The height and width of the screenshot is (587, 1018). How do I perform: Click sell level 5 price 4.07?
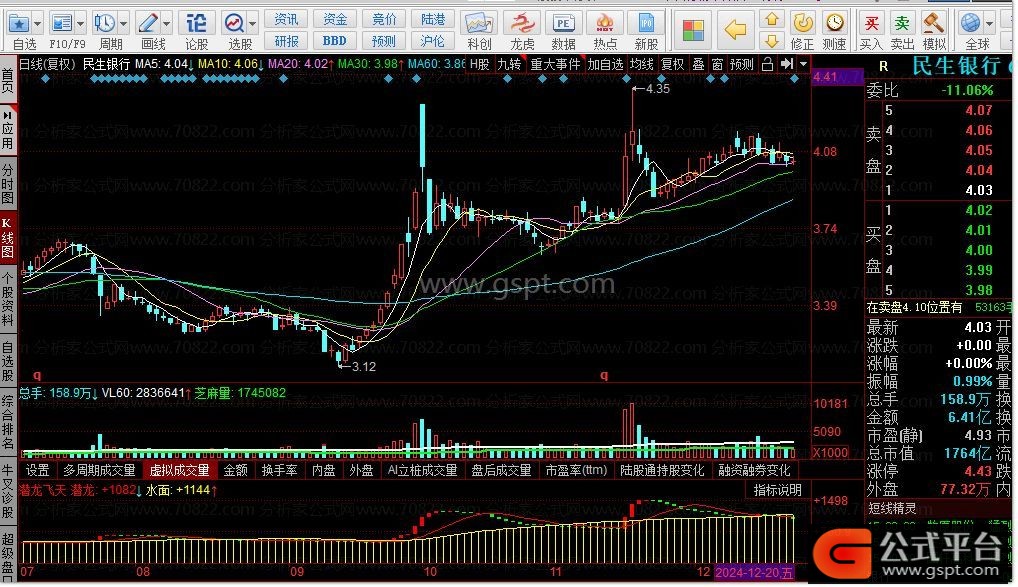[978, 110]
